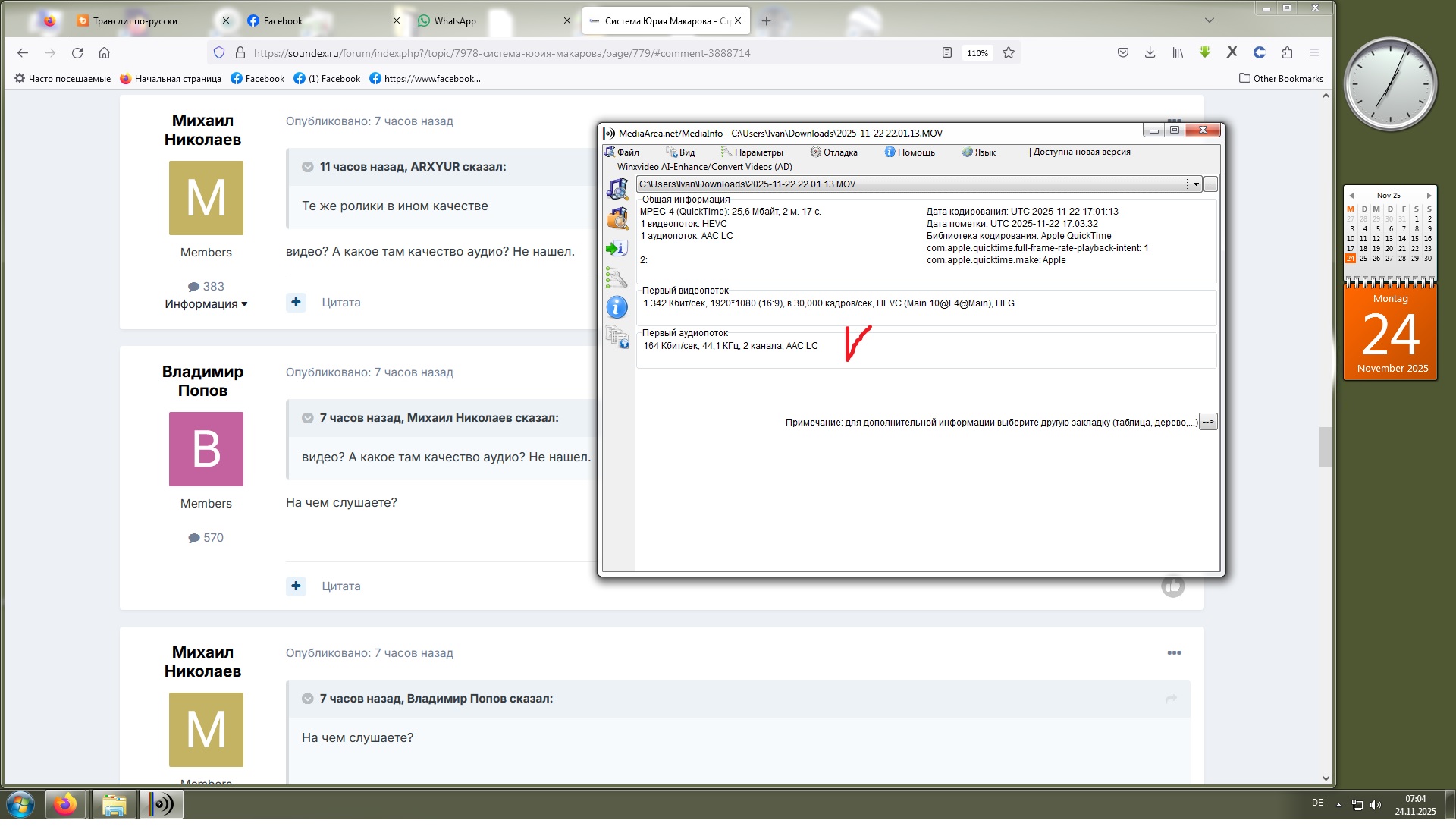Open Firefox downloads arrow icon
Image resolution: width=1456 pixels, height=833 pixels.
(1150, 53)
